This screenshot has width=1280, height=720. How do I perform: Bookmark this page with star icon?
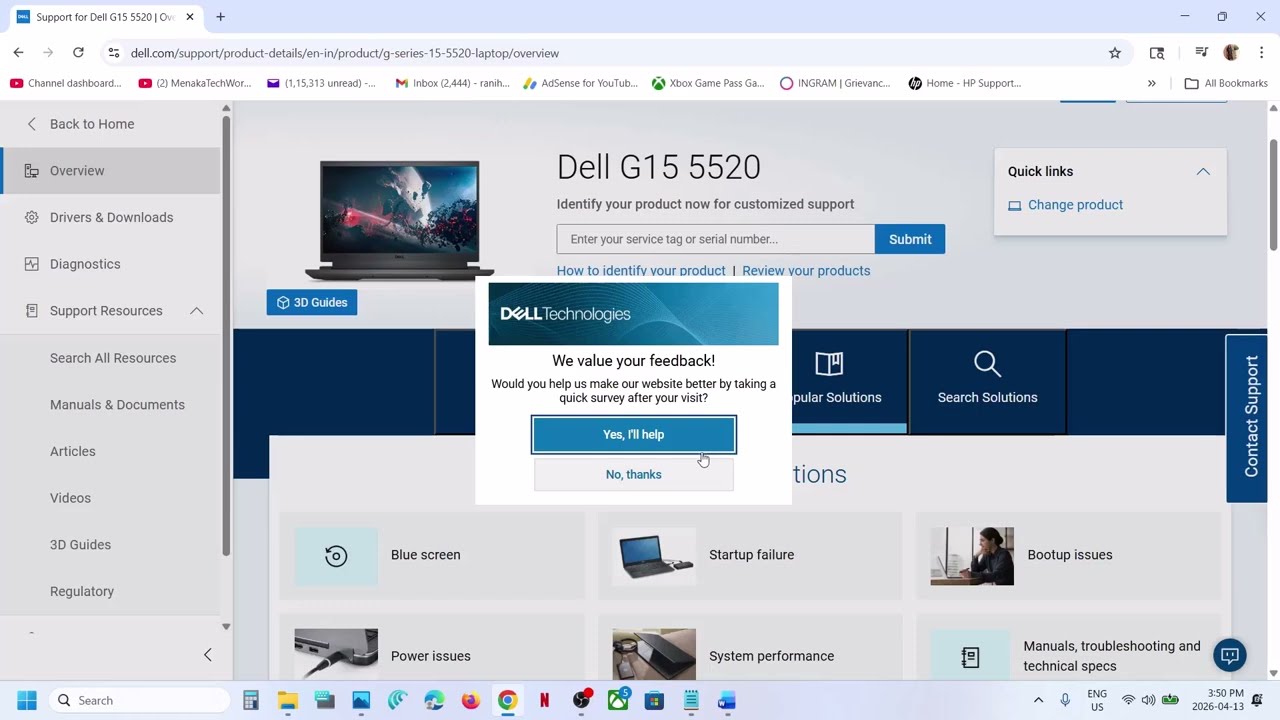pos(1115,53)
